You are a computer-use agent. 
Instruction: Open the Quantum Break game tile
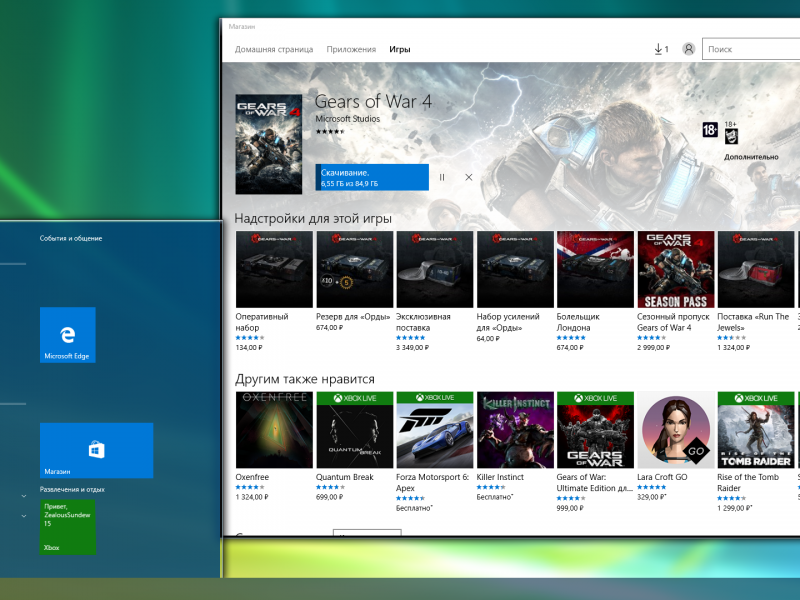tap(355, 430)
